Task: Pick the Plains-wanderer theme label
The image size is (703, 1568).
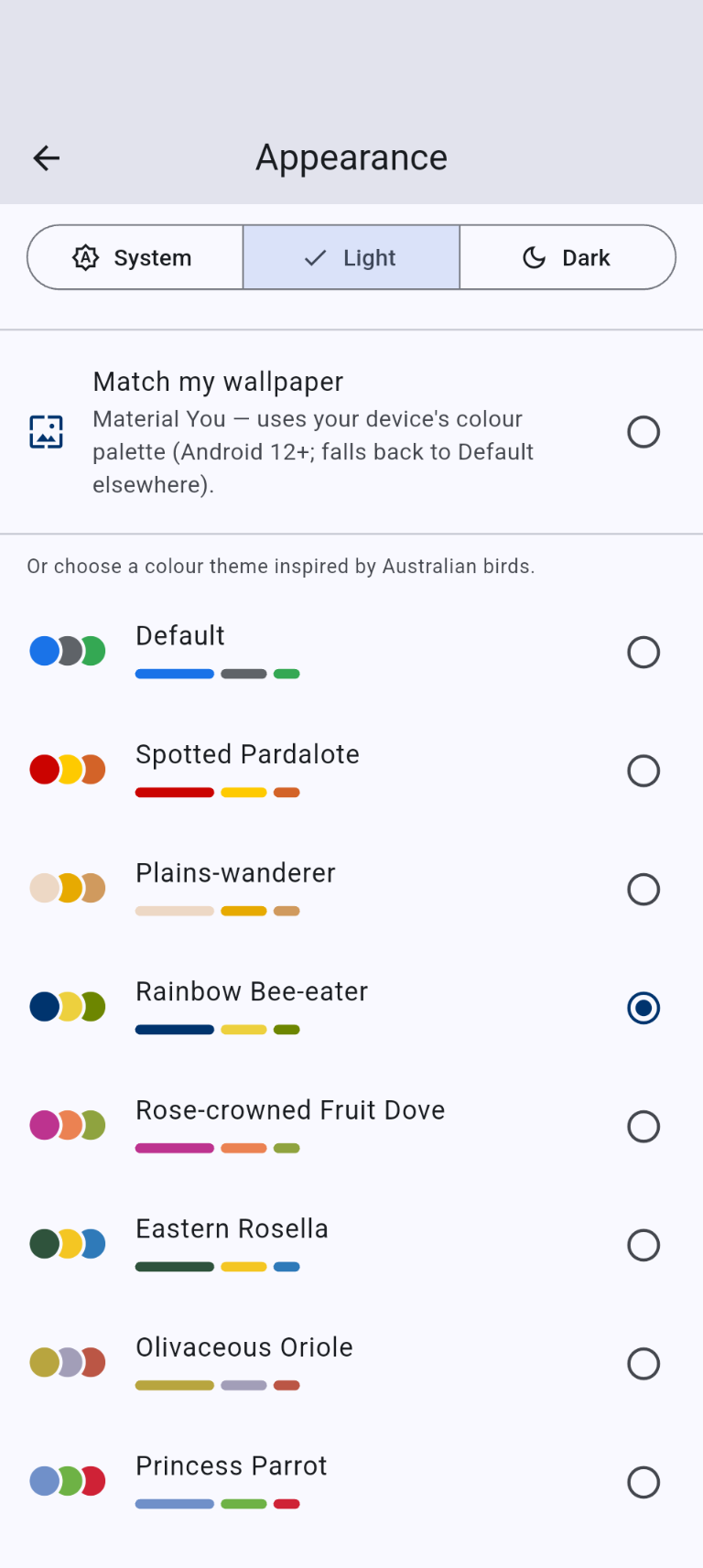Action: [x=235, y=873]
